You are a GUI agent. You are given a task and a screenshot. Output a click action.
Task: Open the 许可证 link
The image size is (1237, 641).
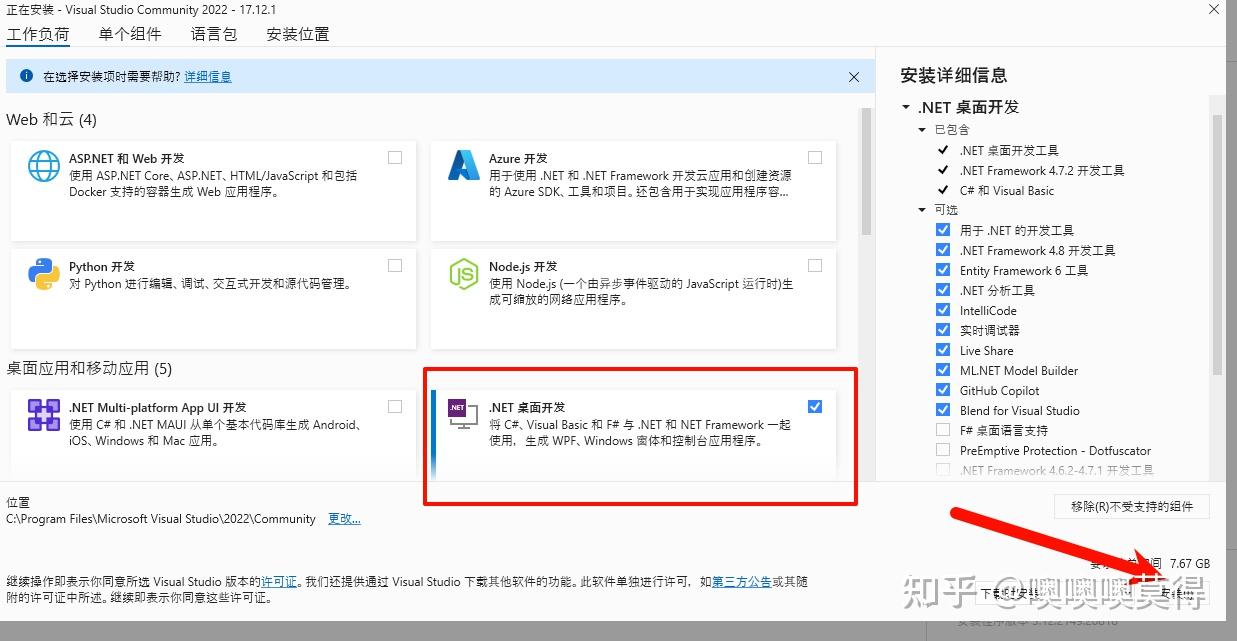[279, 581]
